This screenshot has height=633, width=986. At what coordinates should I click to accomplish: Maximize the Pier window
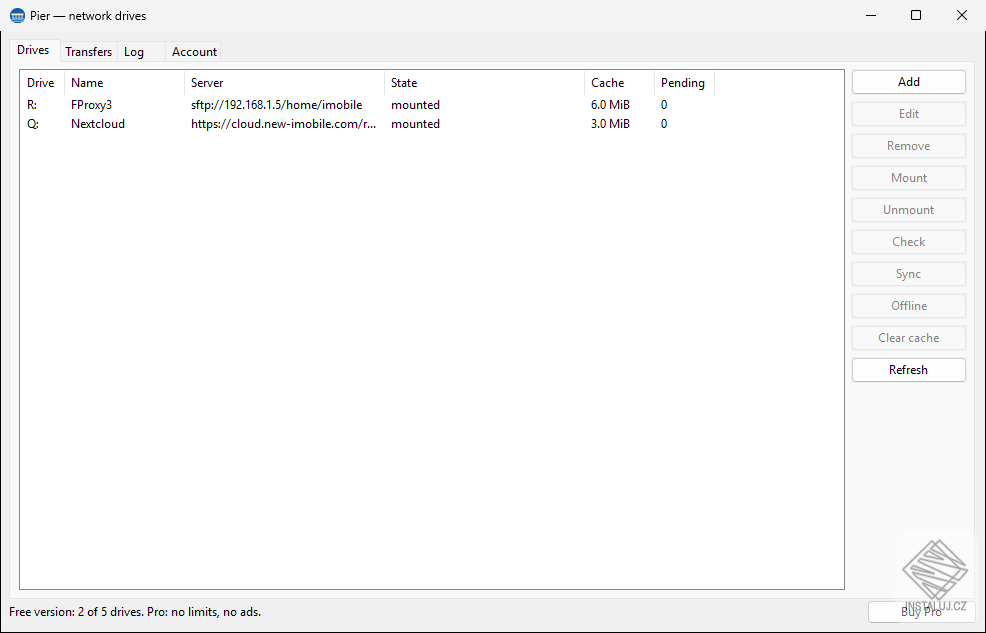pos(916,16)
